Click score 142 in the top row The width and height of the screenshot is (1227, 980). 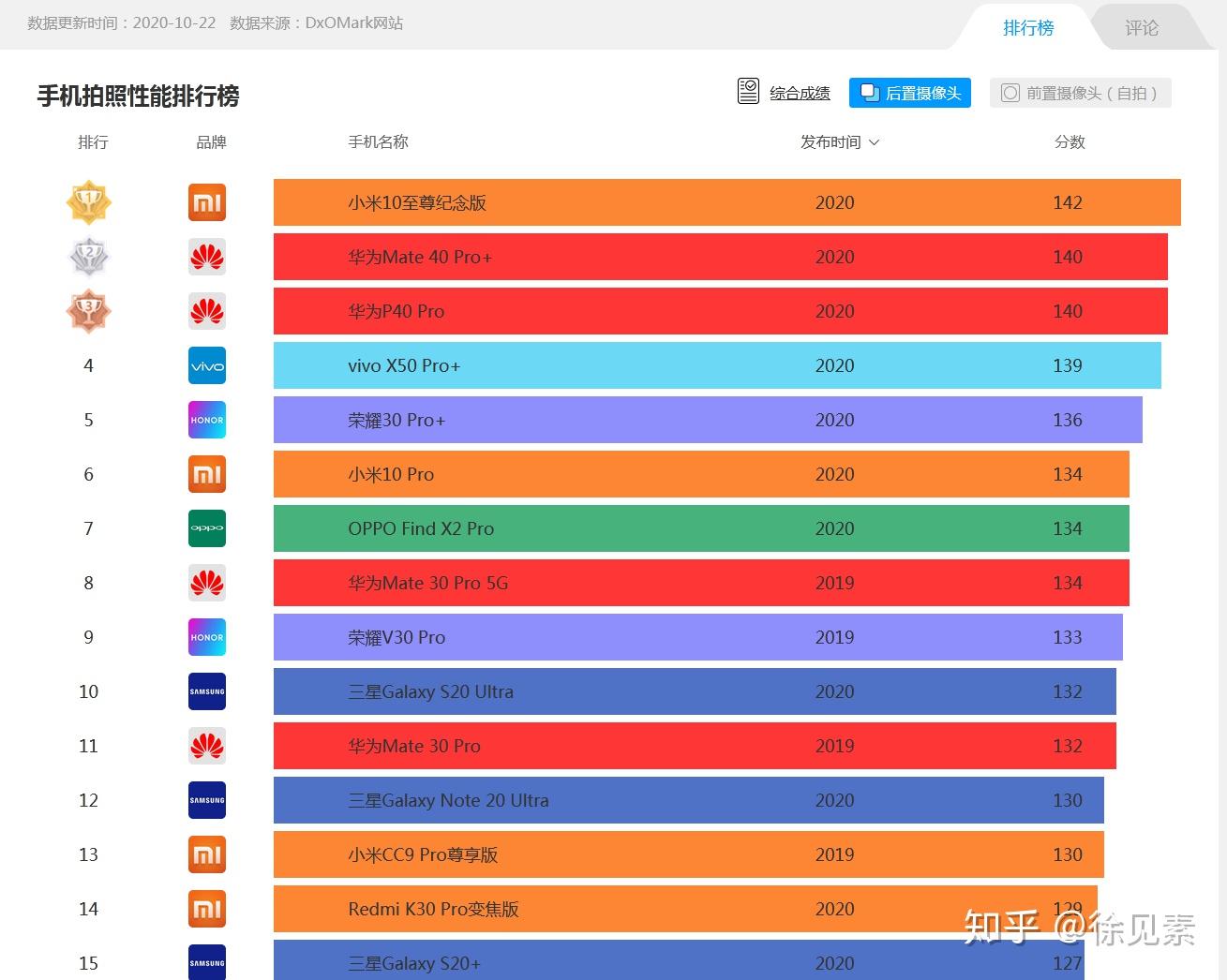coord(1068,202)
